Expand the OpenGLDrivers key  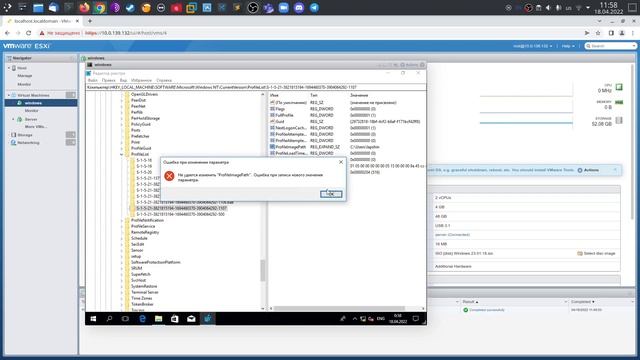click(x=122, y=94)
